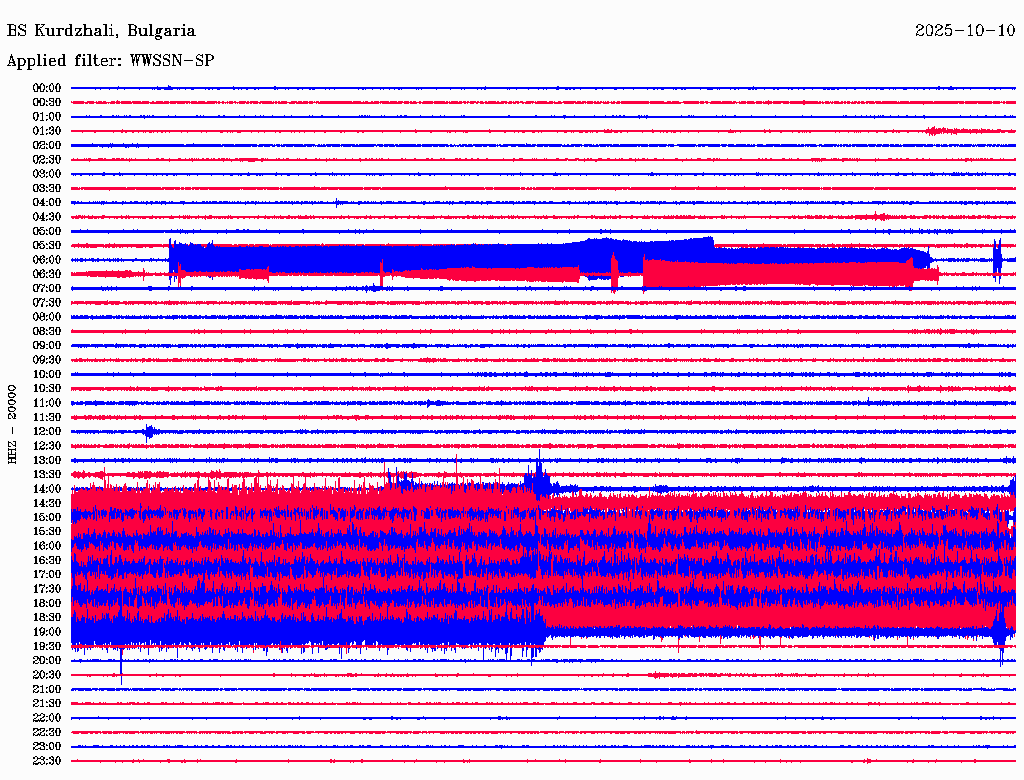Select the 02:30 time label
The height and width of the screenshot is (780, 1024).
(x=47, y=159)
